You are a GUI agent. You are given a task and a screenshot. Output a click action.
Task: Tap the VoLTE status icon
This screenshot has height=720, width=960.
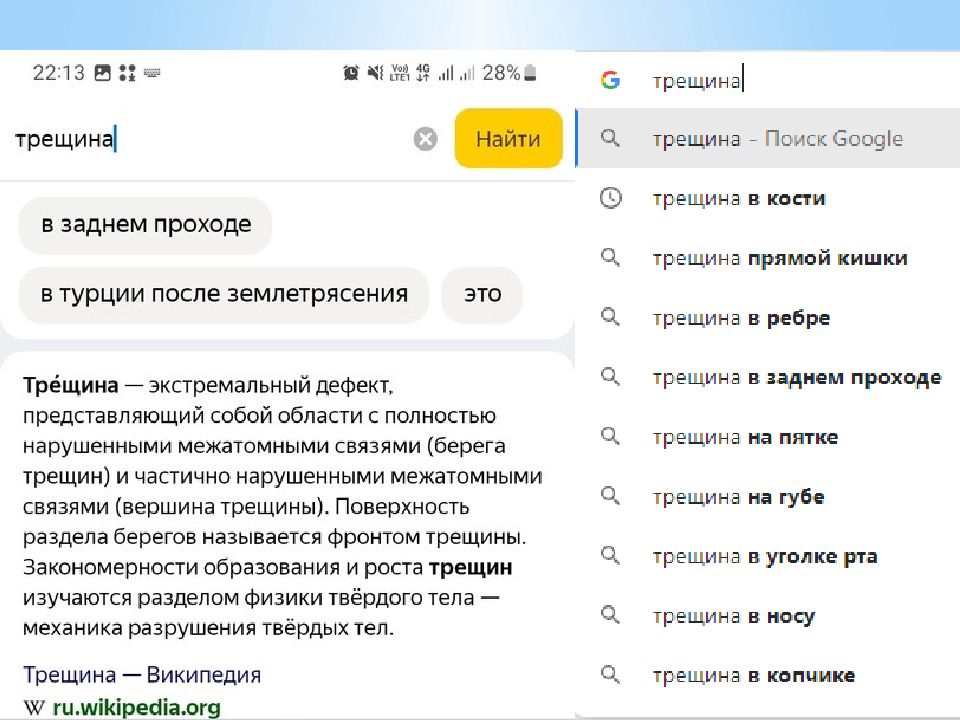tap(399, 73)
